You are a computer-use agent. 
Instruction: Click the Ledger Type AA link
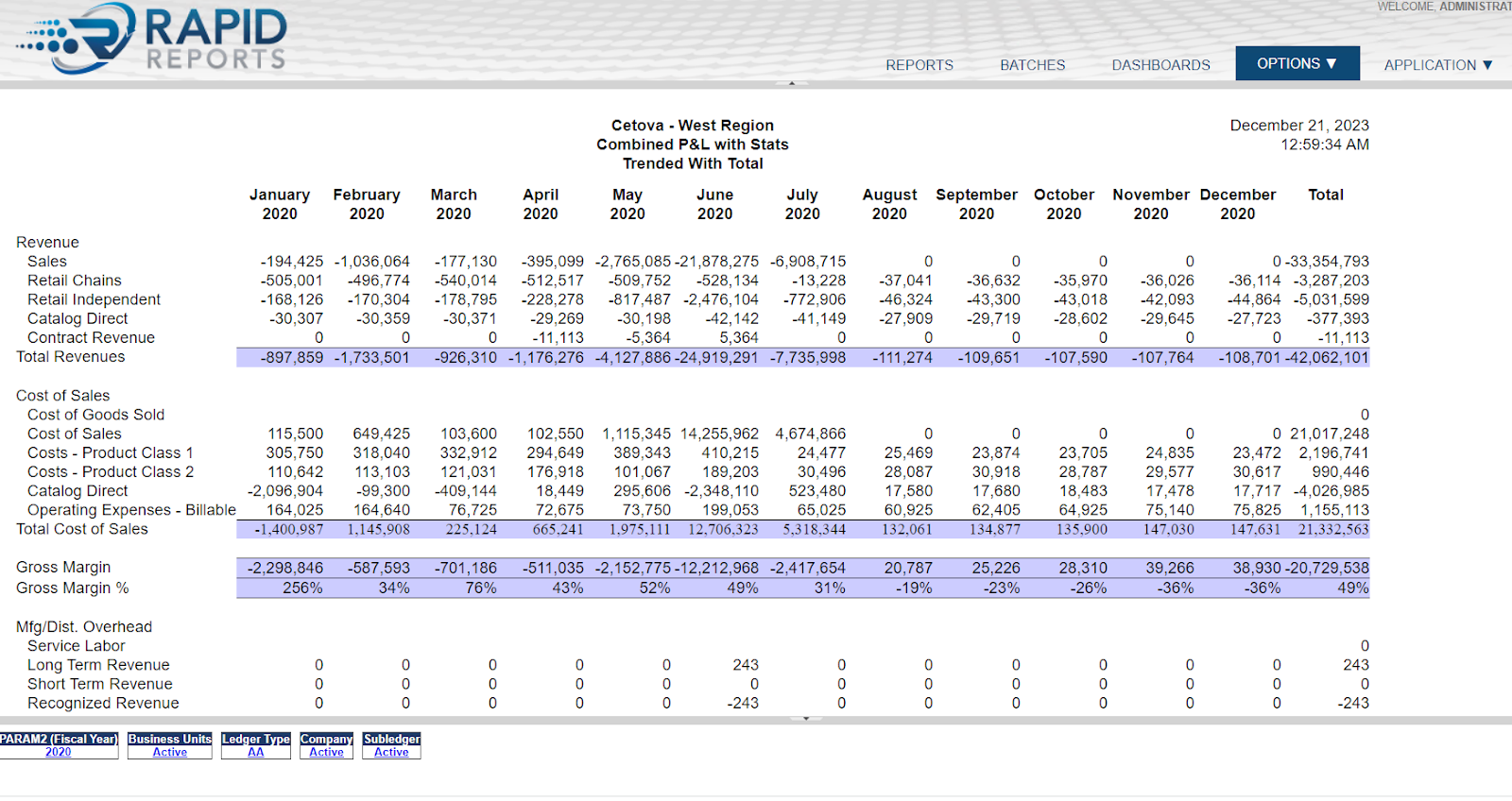pyautogui.click(x=256, y=753)
